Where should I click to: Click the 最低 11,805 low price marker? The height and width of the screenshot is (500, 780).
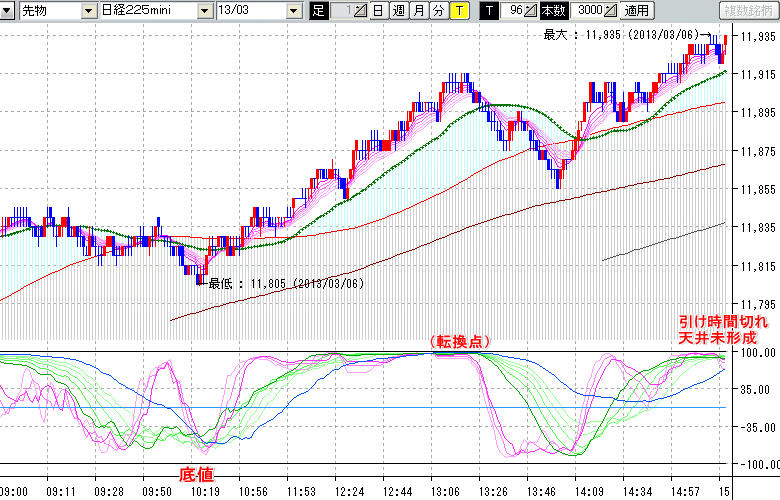285,284
